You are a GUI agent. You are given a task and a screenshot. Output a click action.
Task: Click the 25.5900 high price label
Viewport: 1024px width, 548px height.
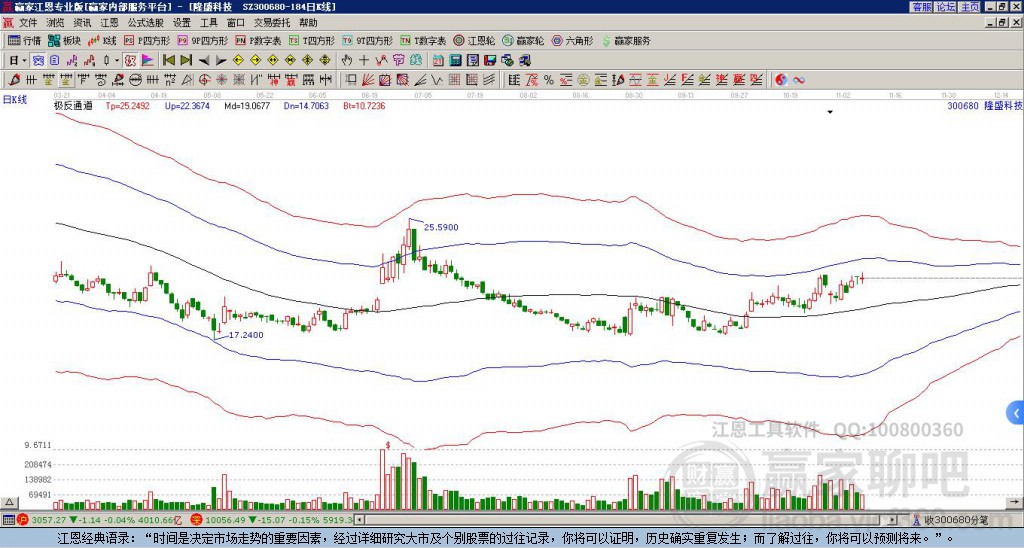[441, 227]
